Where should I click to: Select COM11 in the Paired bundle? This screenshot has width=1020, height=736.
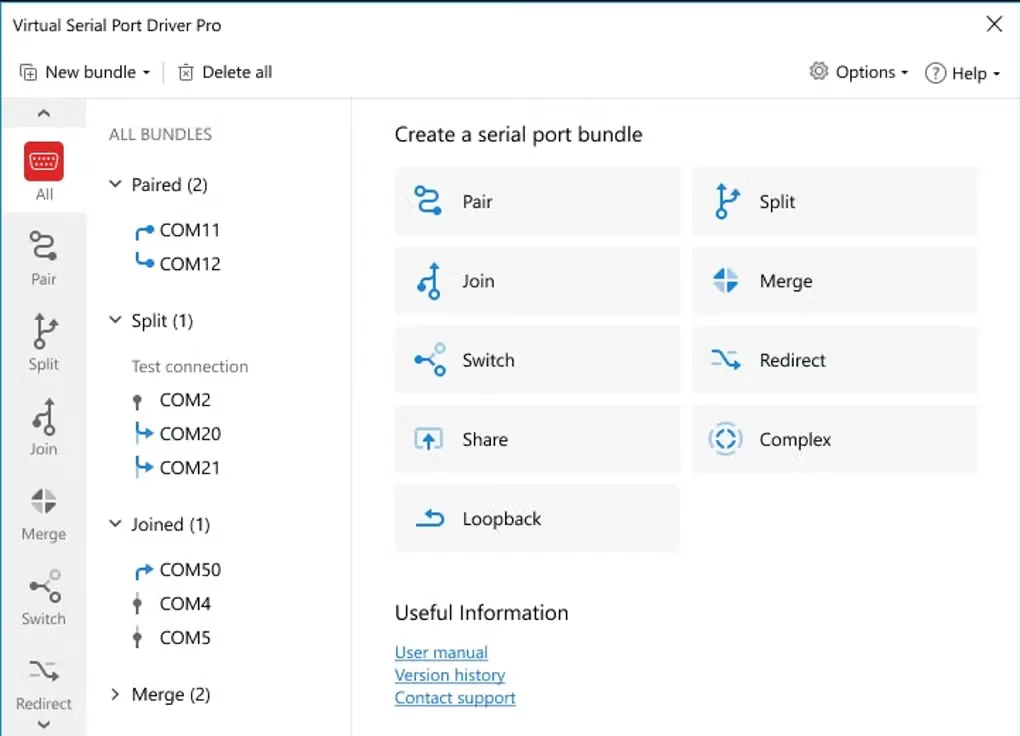click(178, 230)
